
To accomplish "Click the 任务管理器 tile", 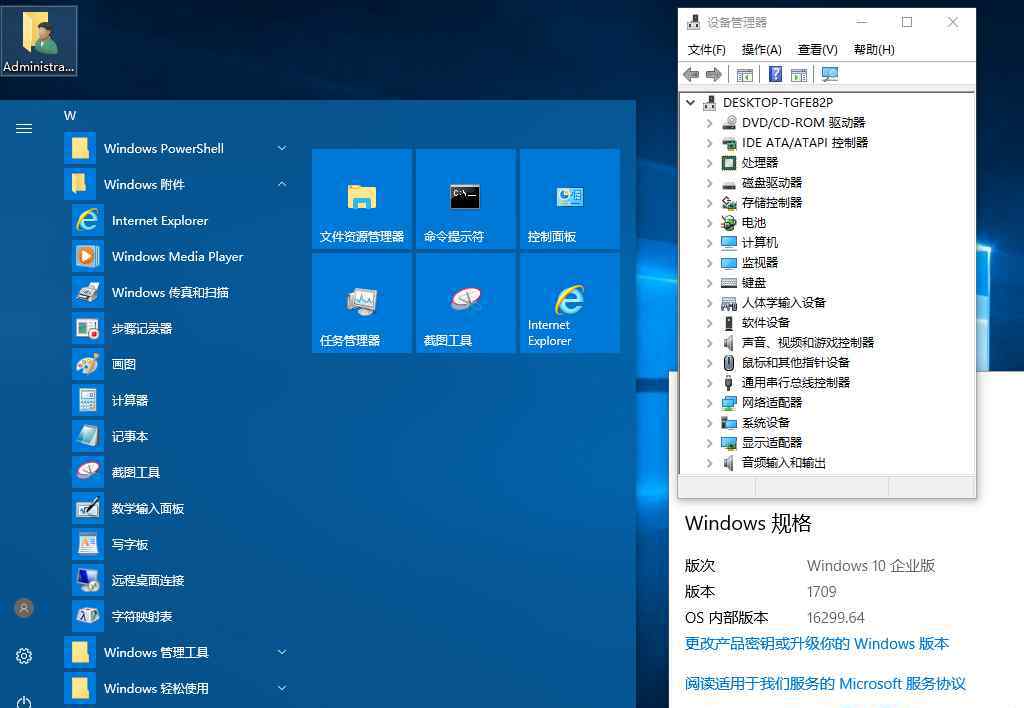I will [x=362, y=303].
